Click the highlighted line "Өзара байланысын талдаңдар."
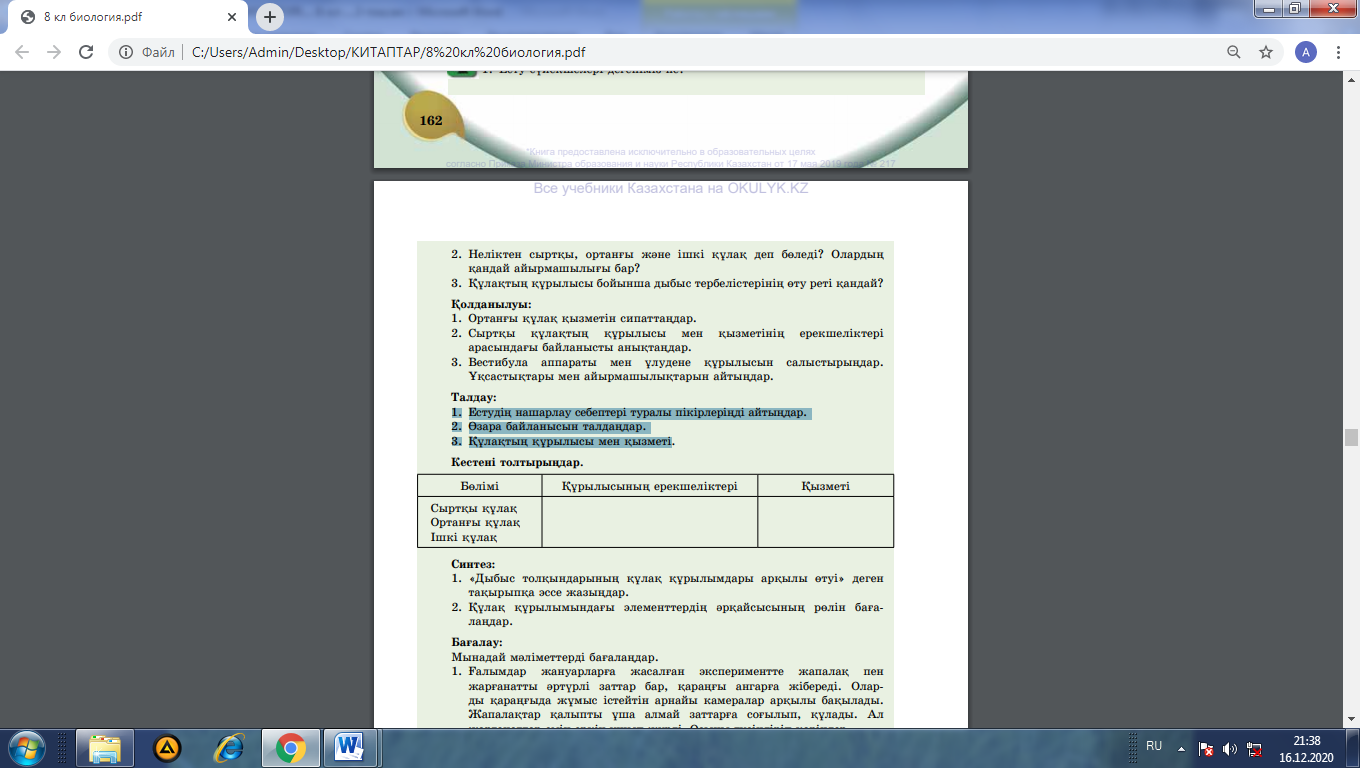Screen dimensions: 1360x768 557,427
